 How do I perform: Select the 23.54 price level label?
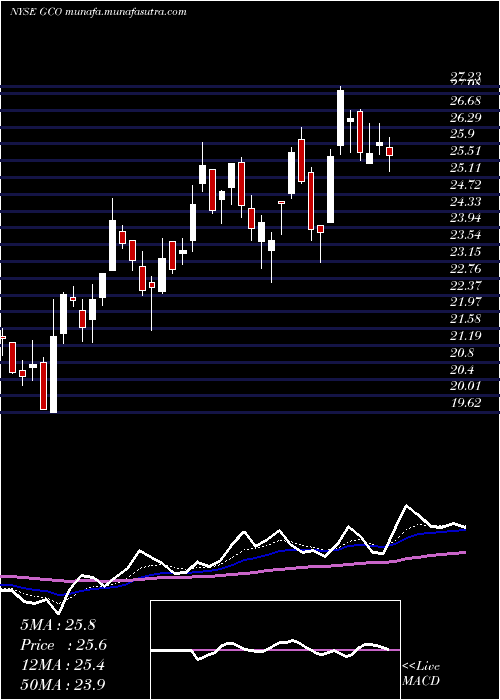coord(465,235)
